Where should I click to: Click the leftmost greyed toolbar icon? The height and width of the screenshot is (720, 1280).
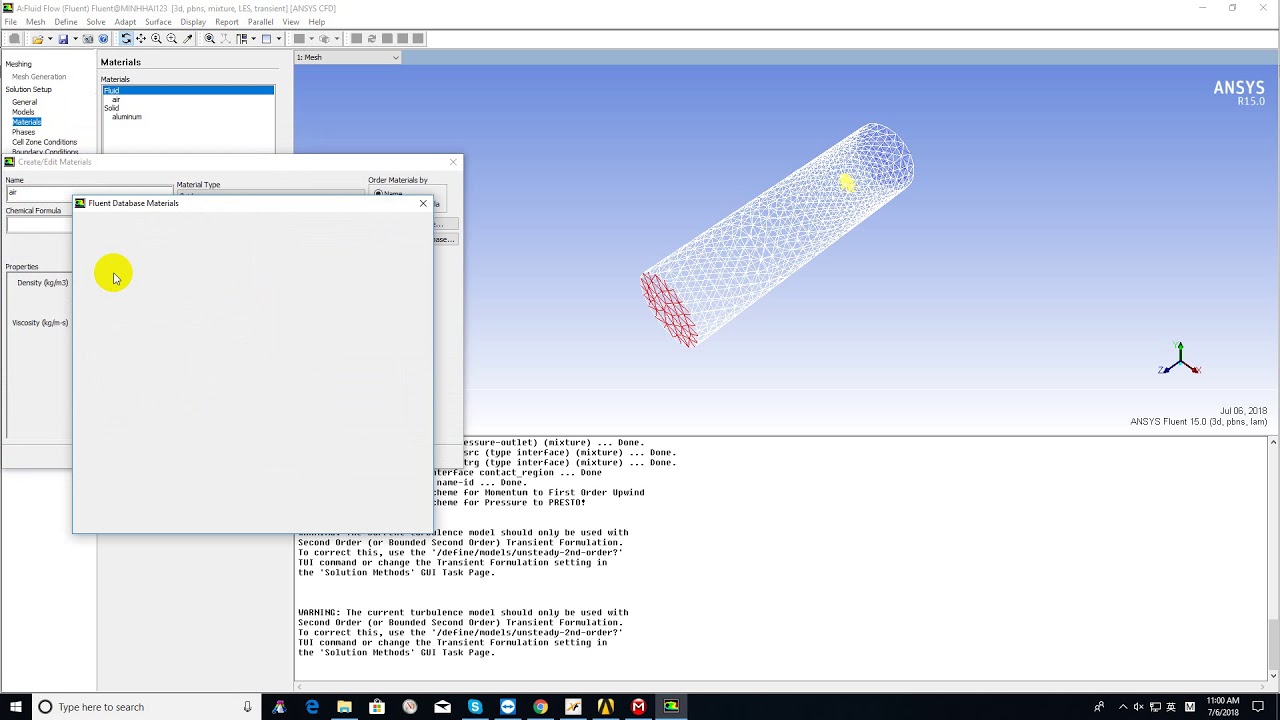[14, 39]
